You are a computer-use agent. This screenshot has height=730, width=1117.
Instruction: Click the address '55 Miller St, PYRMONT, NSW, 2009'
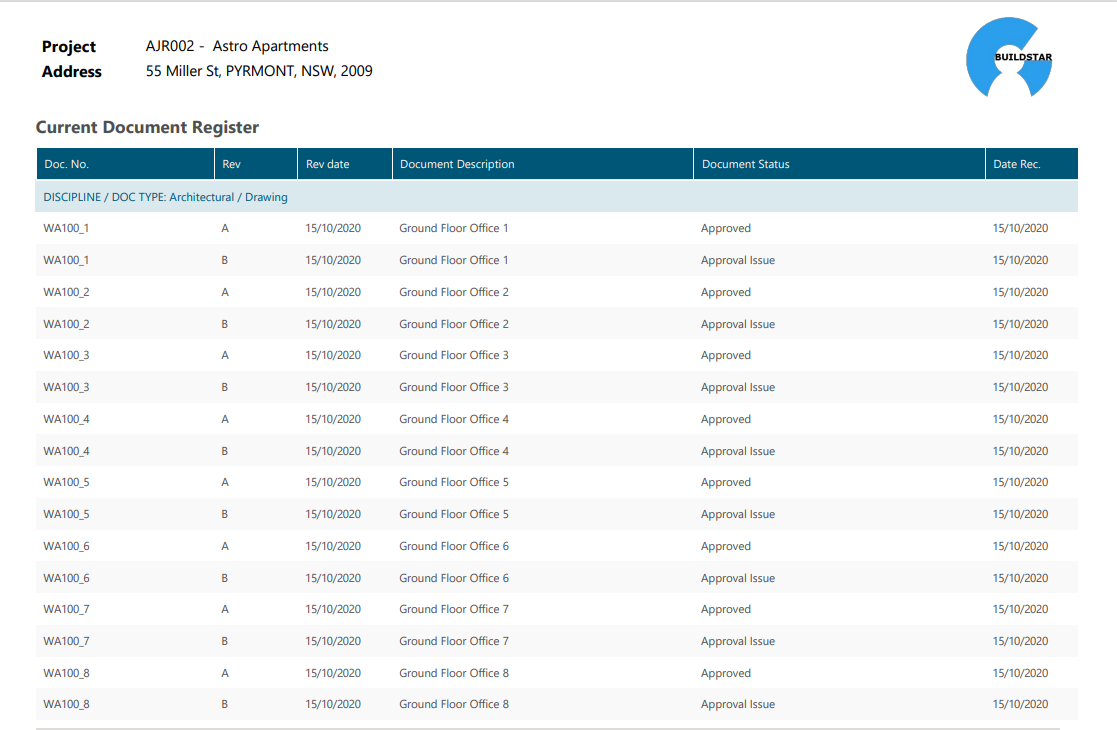[x=259, y=71]
